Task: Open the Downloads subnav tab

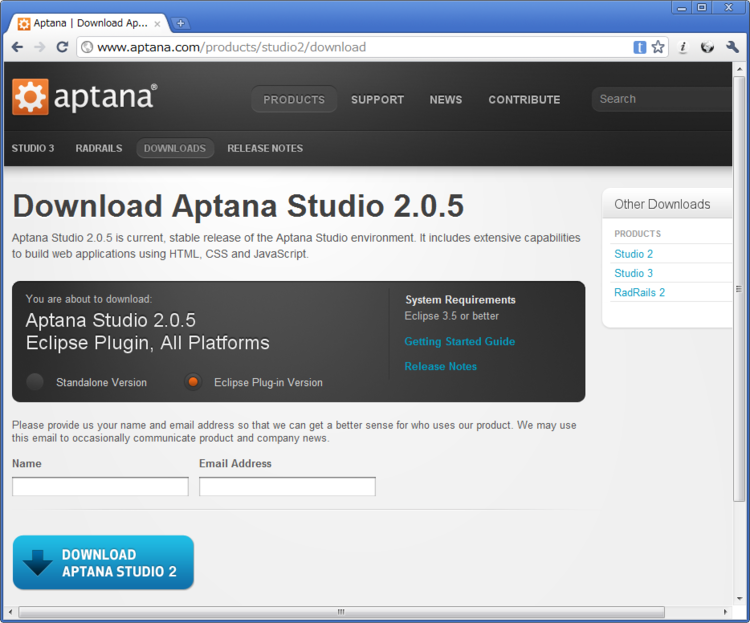Action: tap(175, 148)
